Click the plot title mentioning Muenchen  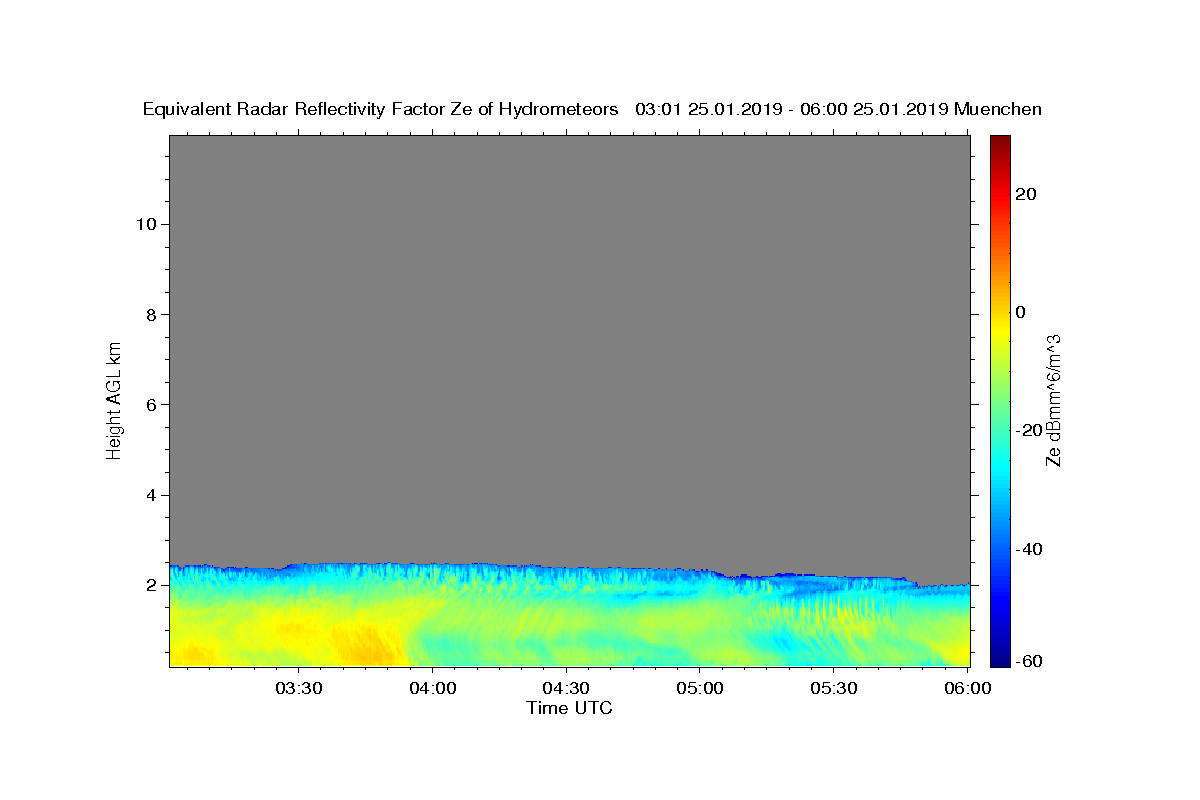click(x=593, y=109)
